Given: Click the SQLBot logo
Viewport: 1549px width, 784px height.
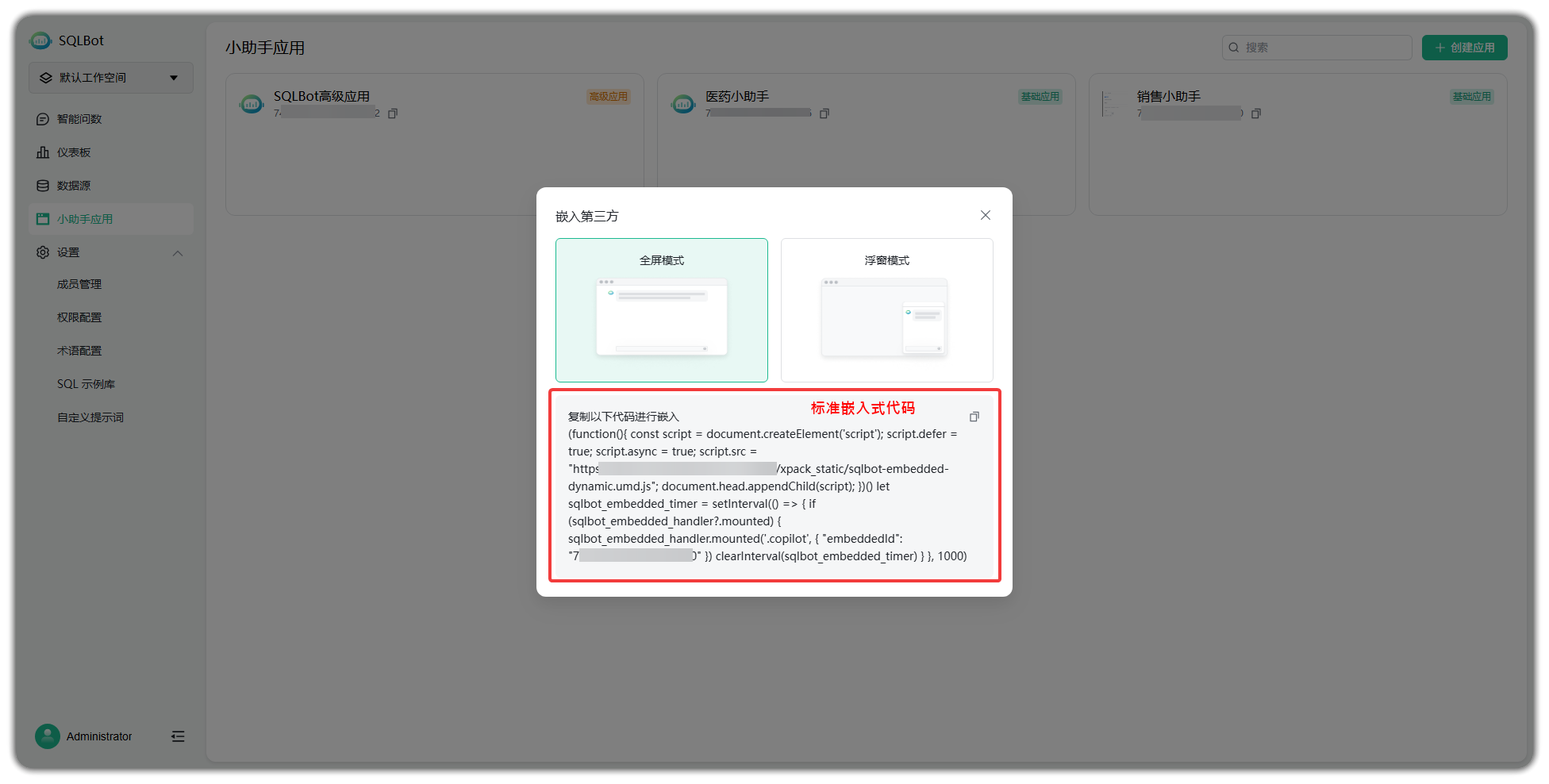Looking at the screenshot, I should (x=40, y=40).
